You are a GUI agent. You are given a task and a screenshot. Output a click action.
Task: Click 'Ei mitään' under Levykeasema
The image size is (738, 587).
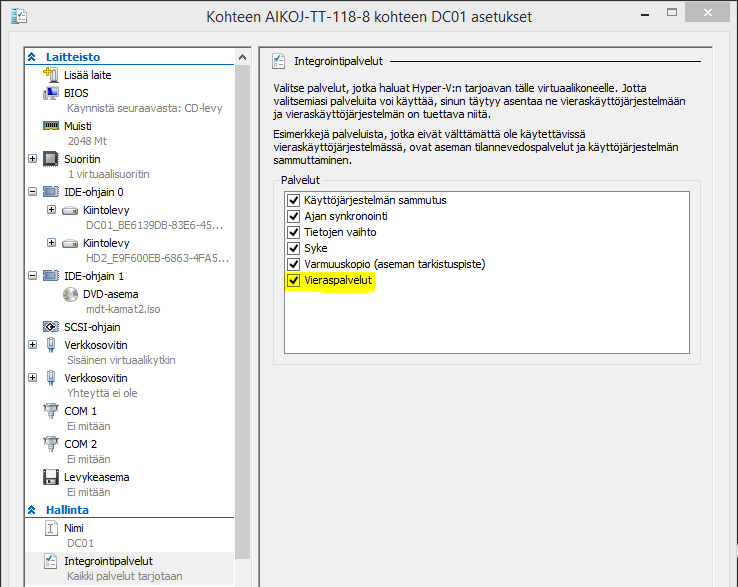(x=89, y=492)
